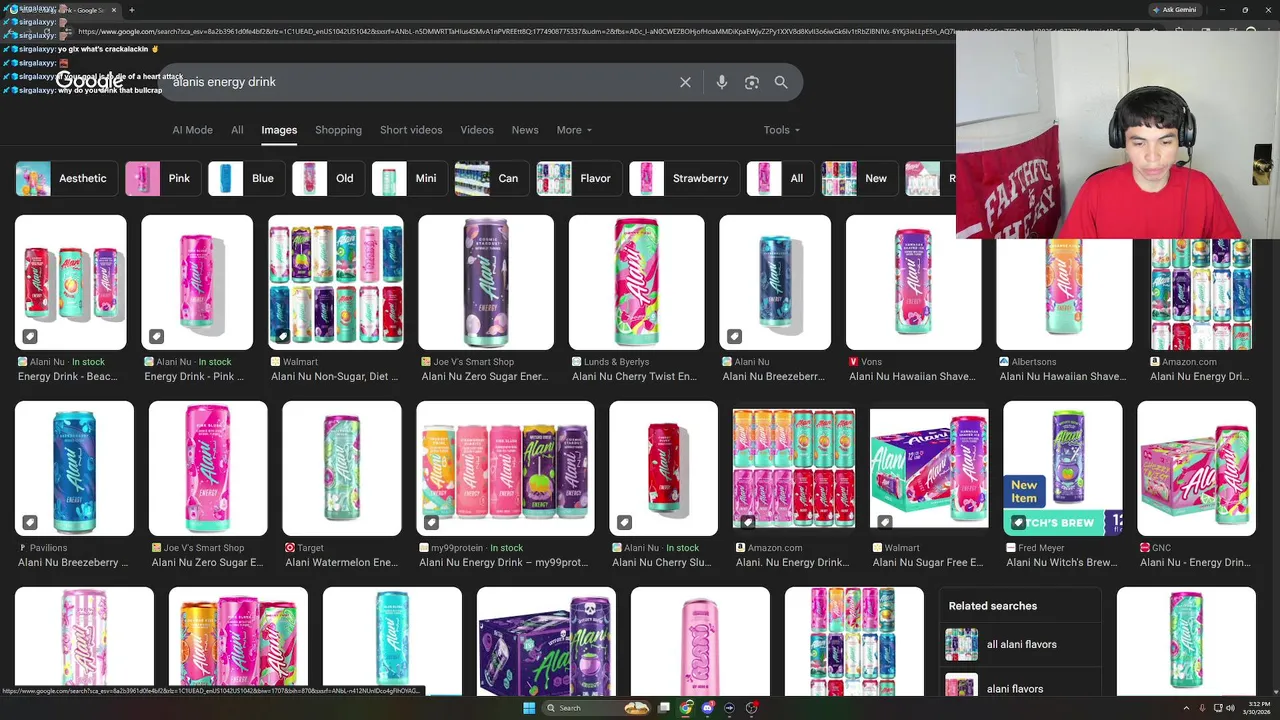Select the Flavor filter chip
The height and width of the screenshot is (720, 1280).
pos(579,178)
